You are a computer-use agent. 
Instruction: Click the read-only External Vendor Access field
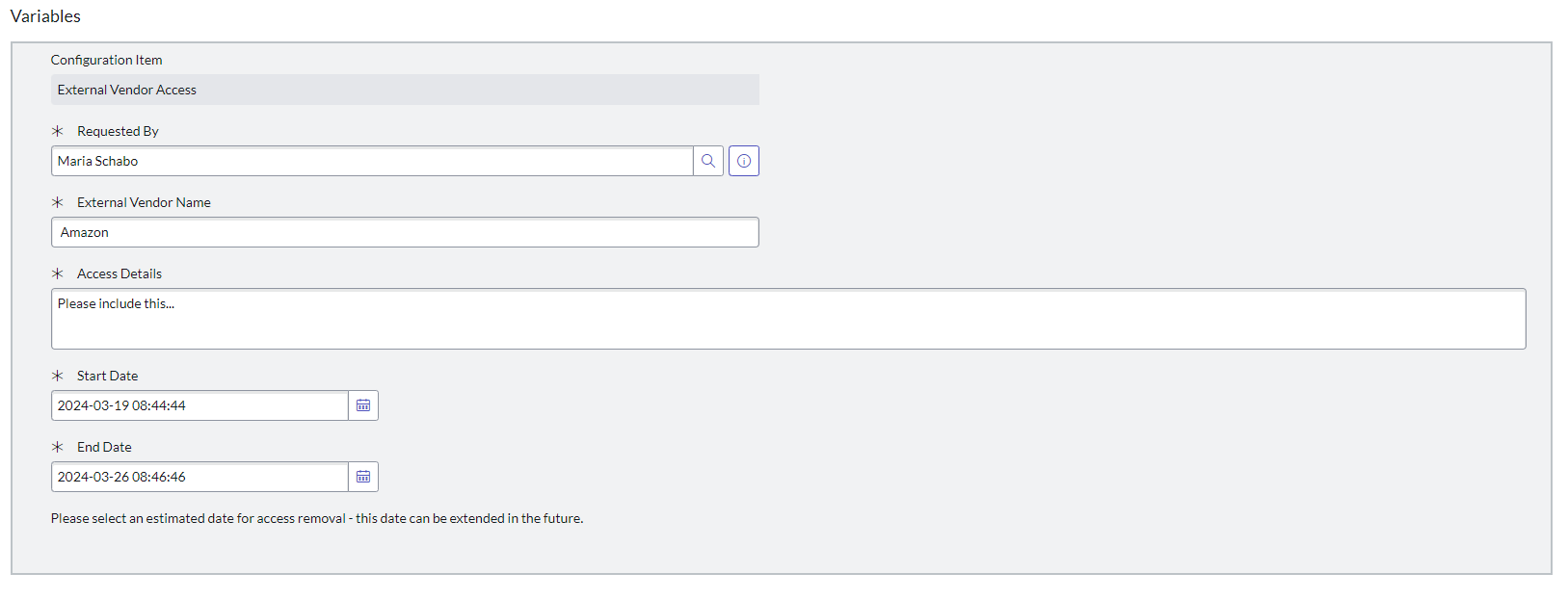point(405,90)
